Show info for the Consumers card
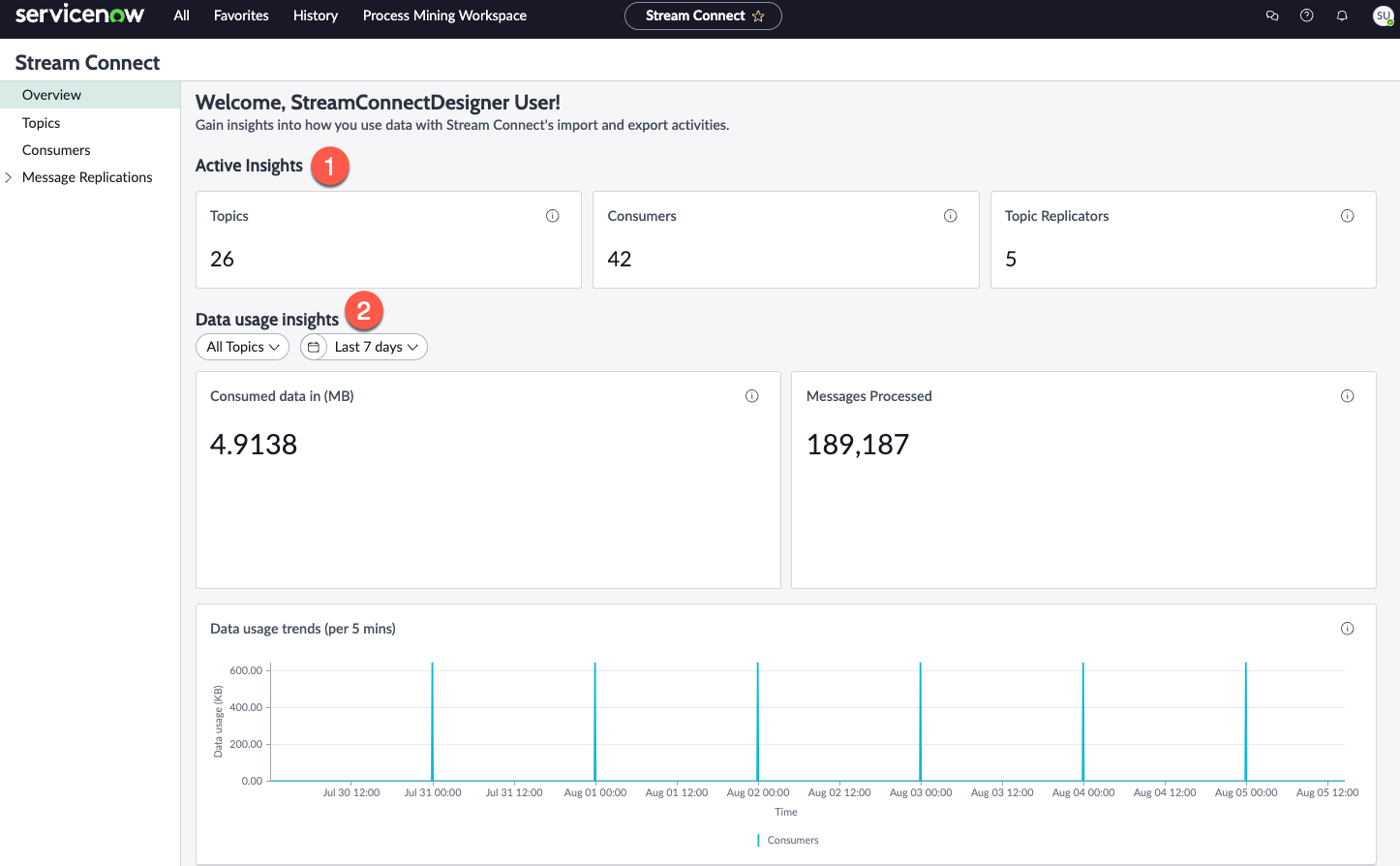Image resolution: width=1400 pixels, height=866 pixels. click(951, 216)
